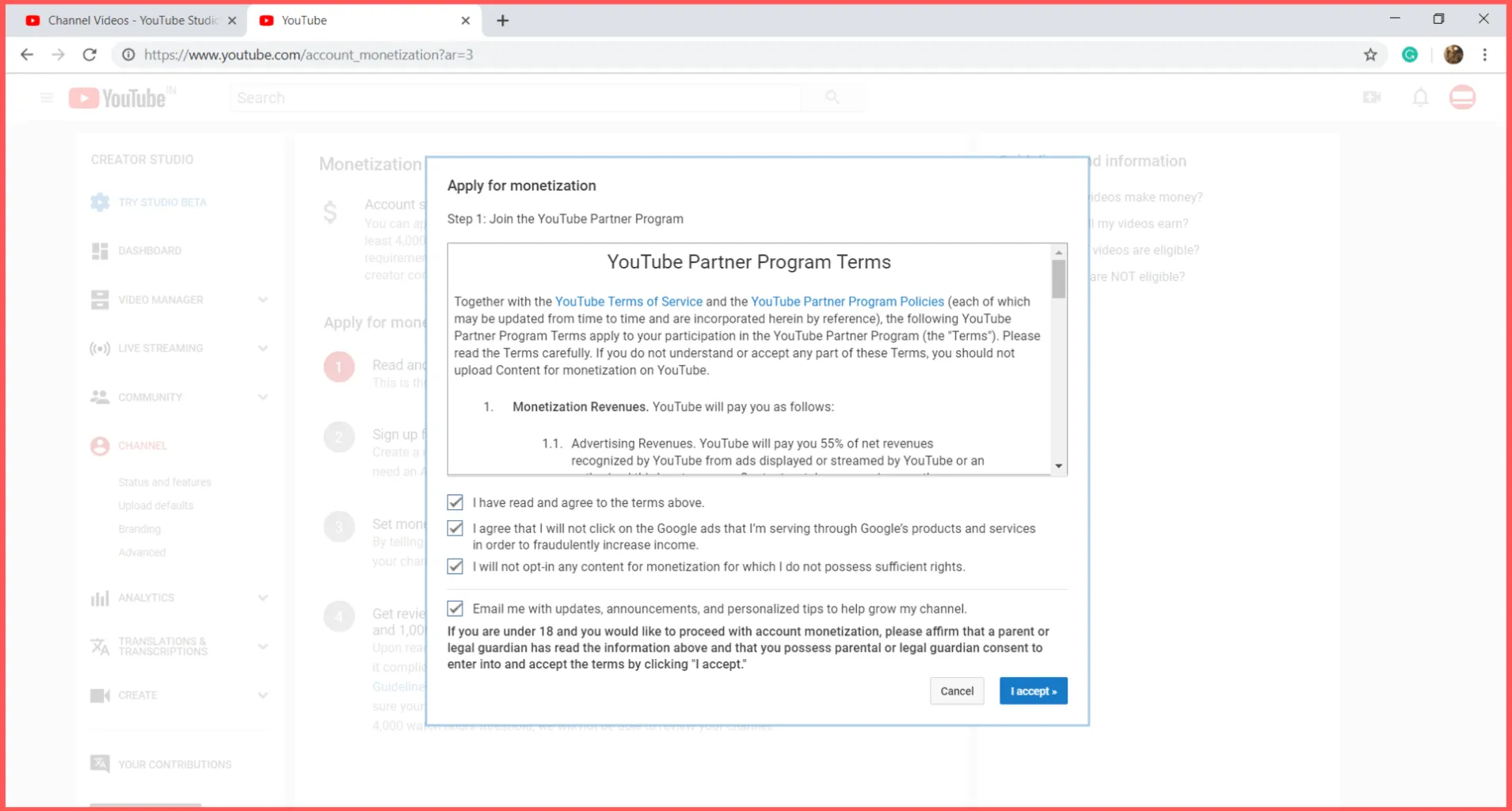Image resolution: width=1512 pixels, height=811 pixels.
Task: Click the YouTube logo
Action: [122, 97]
